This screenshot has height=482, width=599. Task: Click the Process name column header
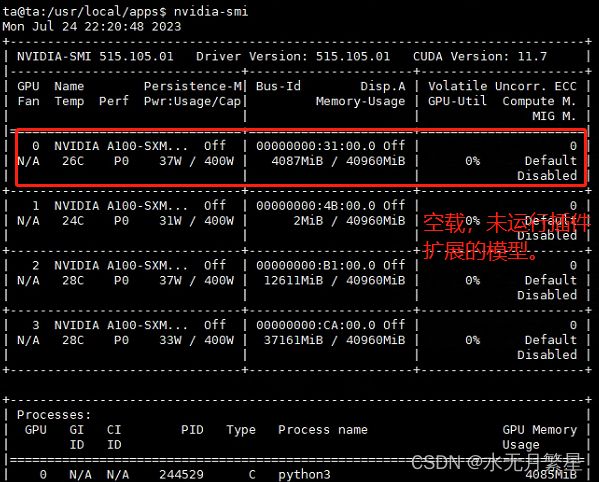pyautogui.click(x=323, y=430)
